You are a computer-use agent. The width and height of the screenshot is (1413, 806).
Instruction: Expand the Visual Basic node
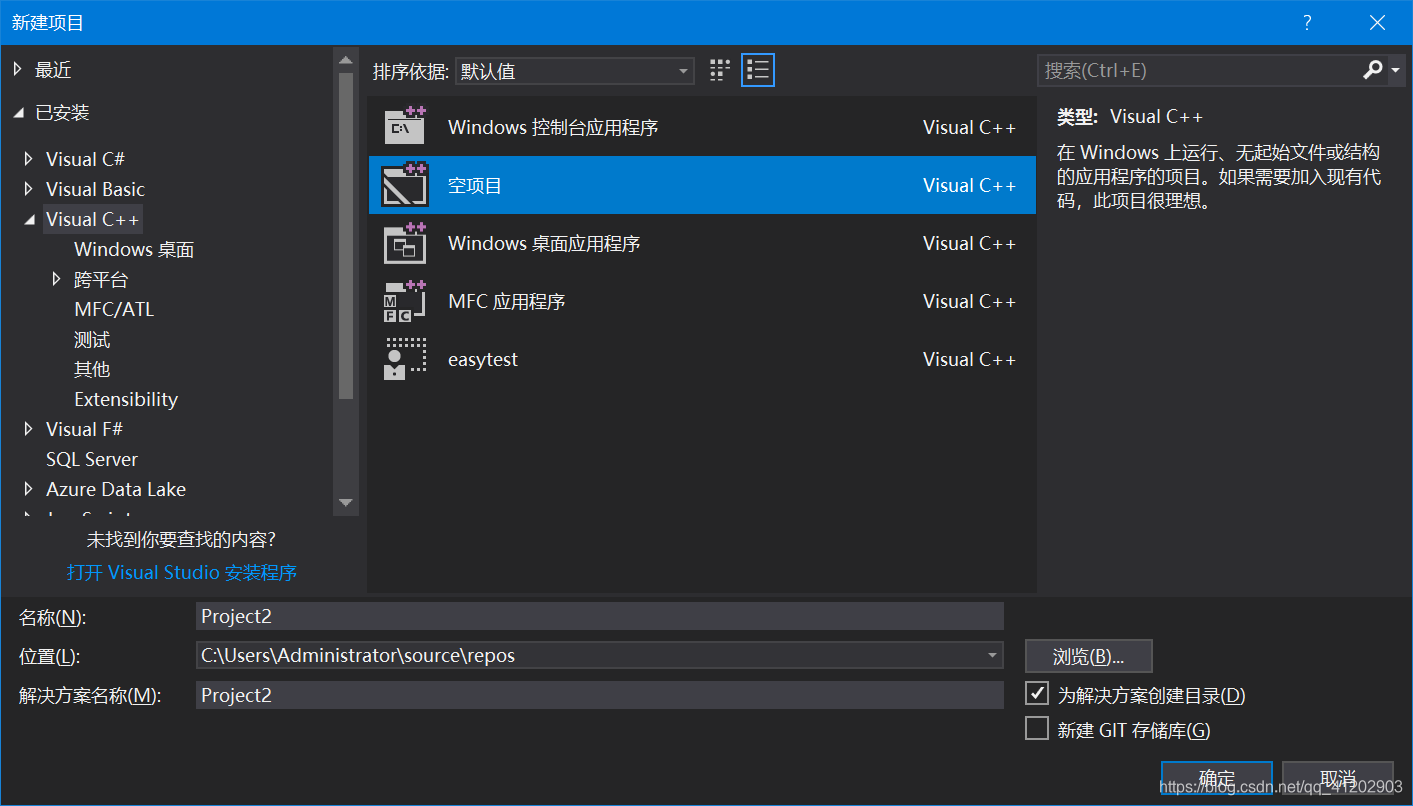[28, 189]
